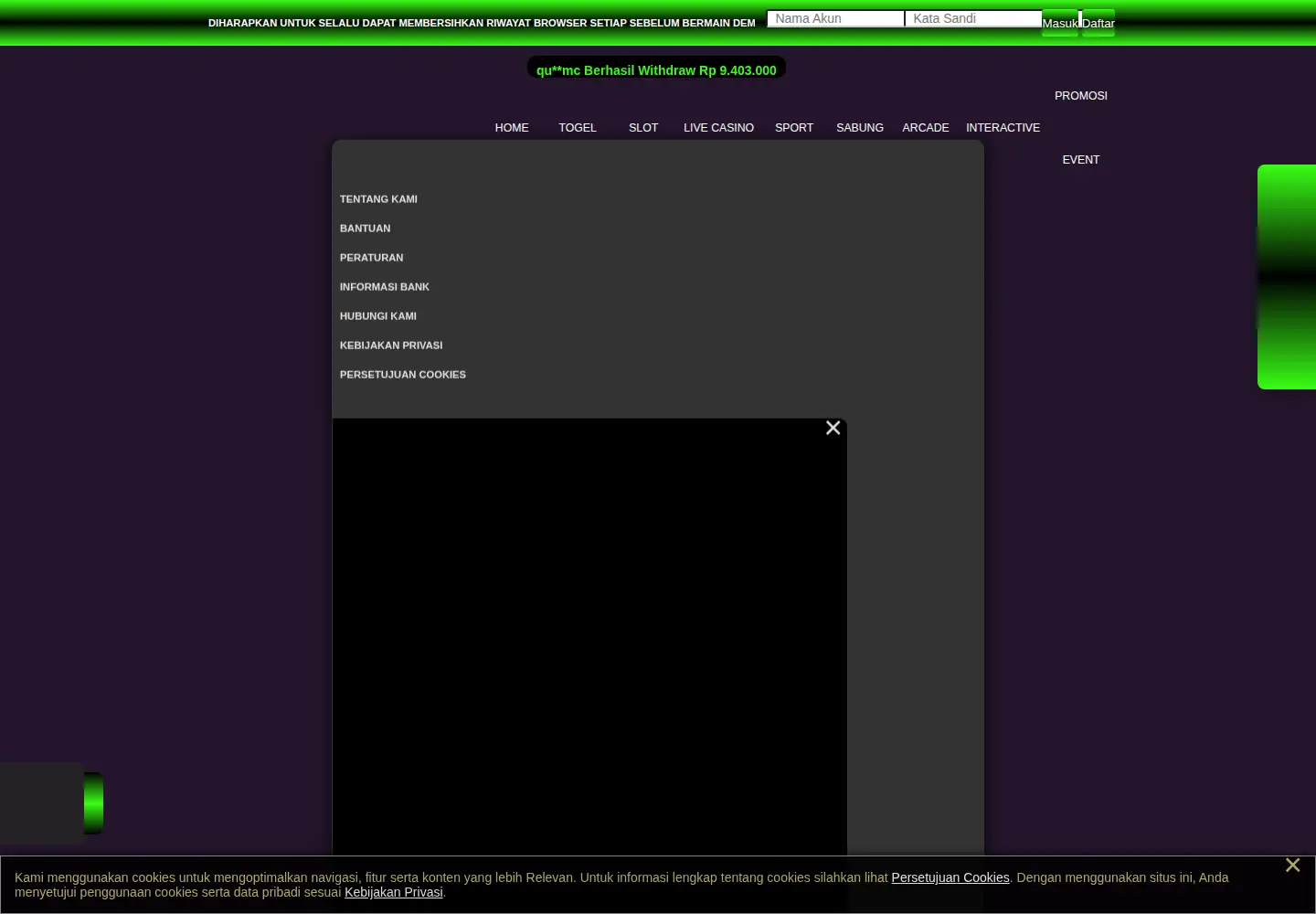Select SABUNG in the navigation
This screenshot has height=914, width=1316.
point(860,128)
